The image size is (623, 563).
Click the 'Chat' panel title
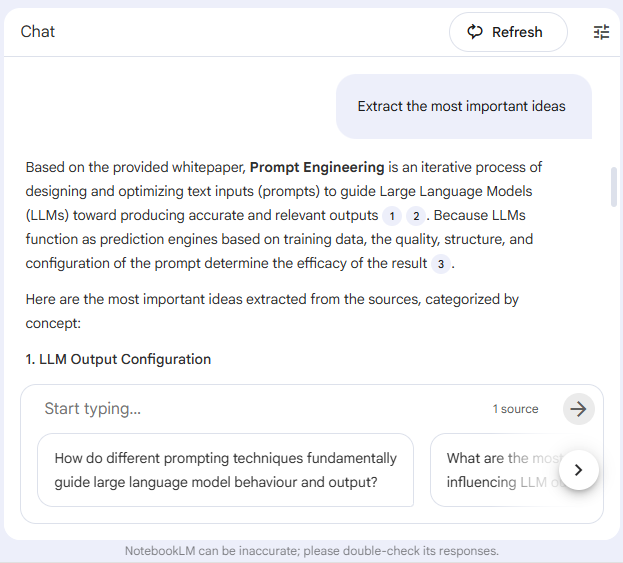click(x=38, y=32)
